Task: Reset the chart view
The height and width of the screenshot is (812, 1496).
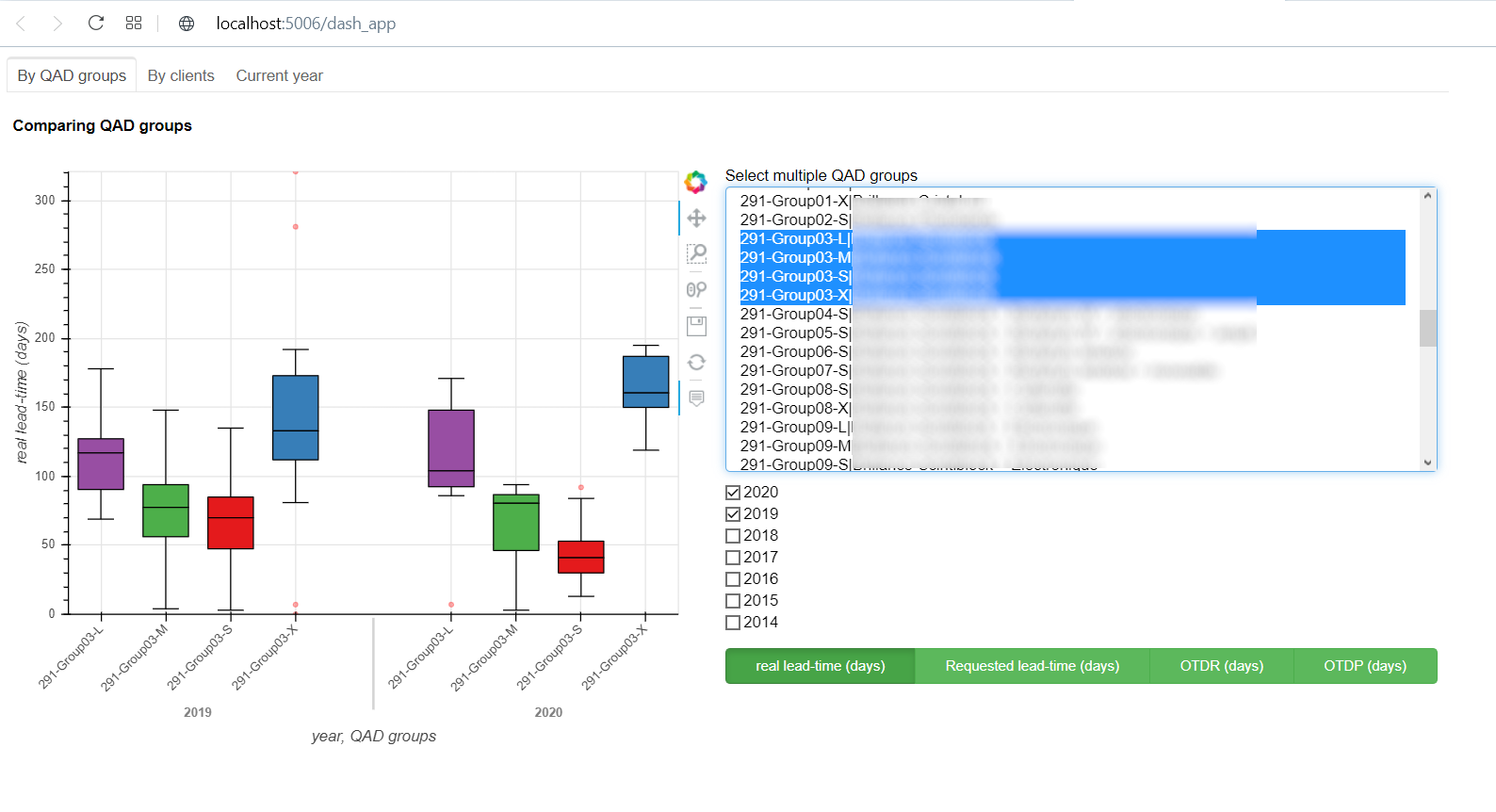Action: coord(696,362)
